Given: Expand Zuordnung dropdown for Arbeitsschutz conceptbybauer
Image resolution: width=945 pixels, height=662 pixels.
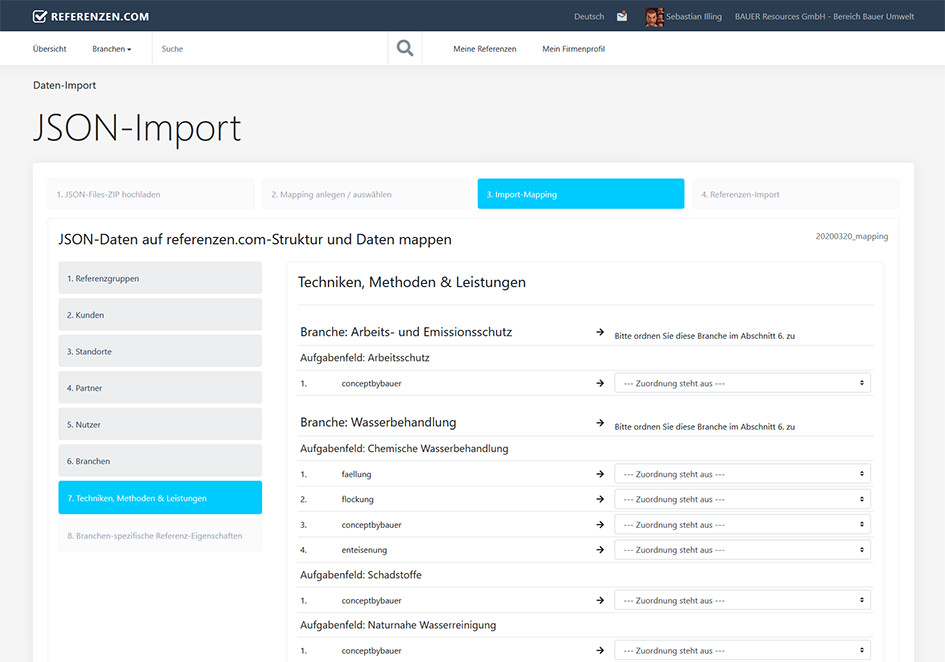Looking at the screenshot, I should point(742,383).
